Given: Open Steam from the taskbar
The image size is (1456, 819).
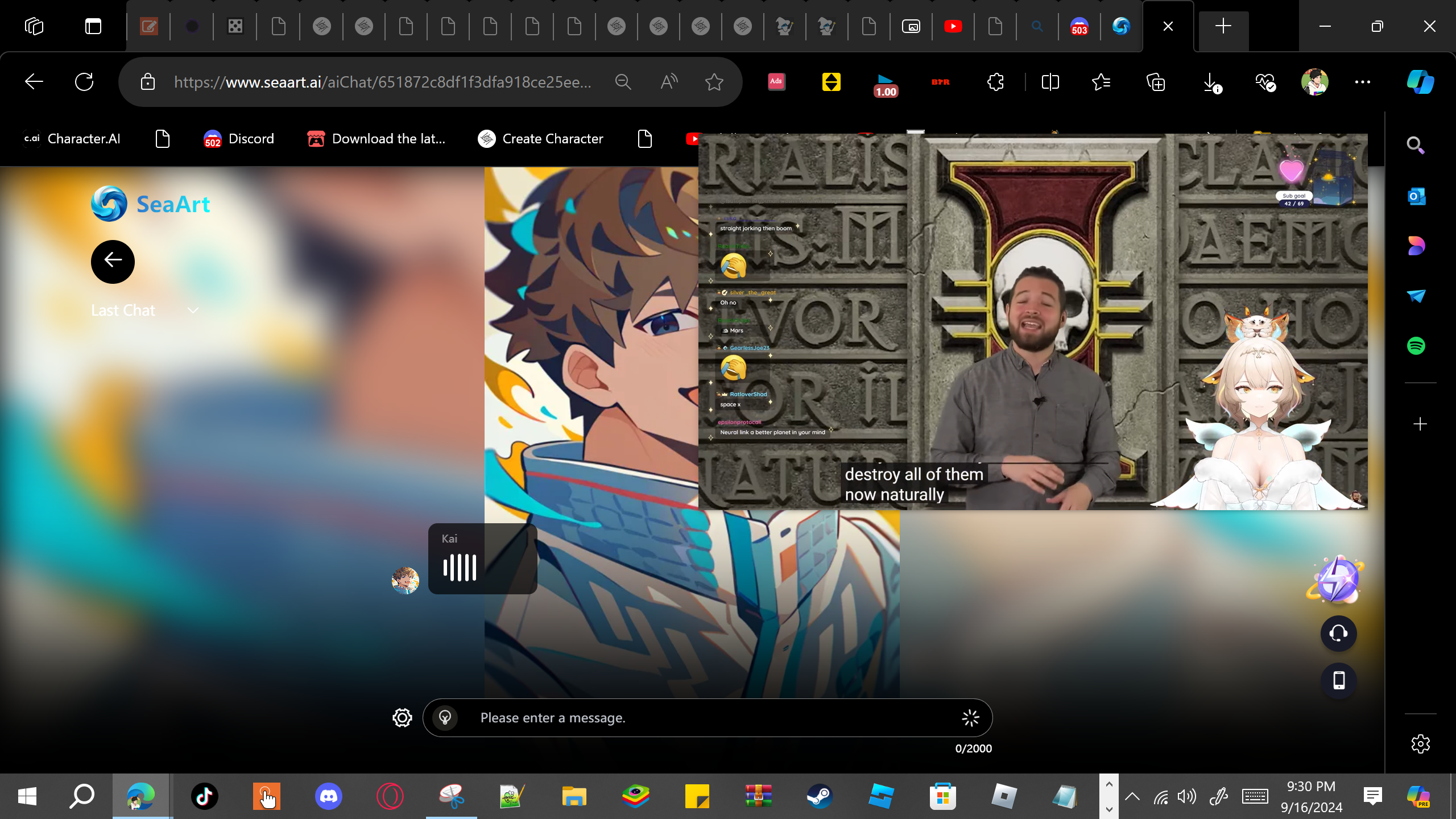Looking at the screenshot, I should tap(820, 796).
